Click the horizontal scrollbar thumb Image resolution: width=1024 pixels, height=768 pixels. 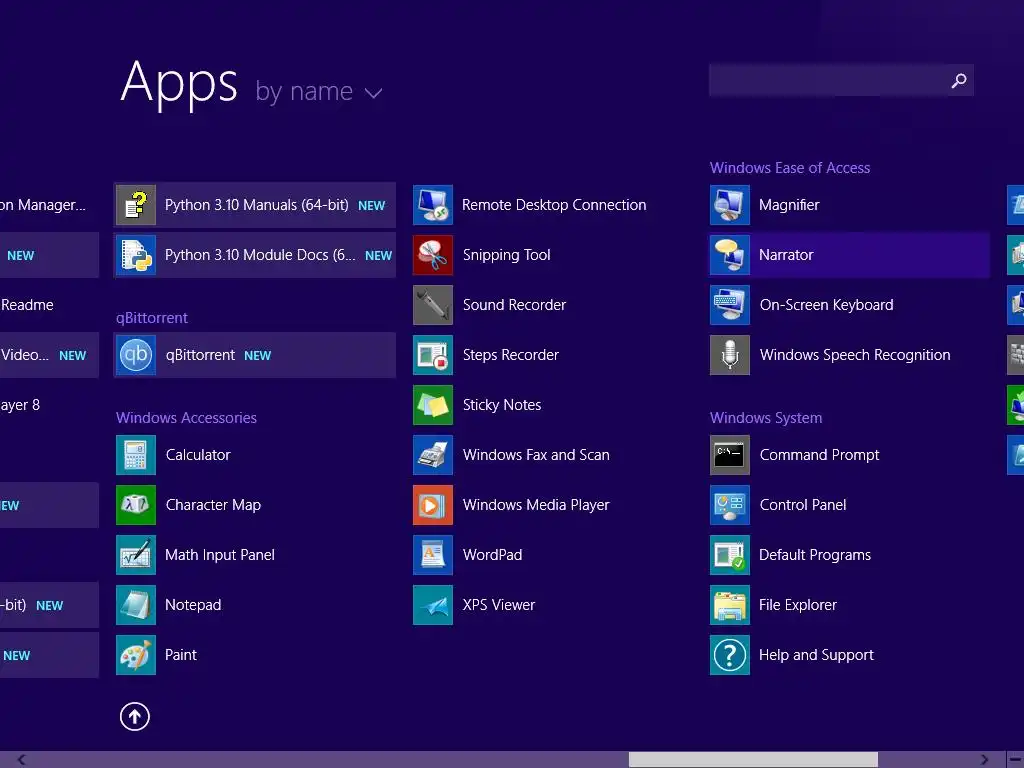pyautogui.click(x=753, y=760)
